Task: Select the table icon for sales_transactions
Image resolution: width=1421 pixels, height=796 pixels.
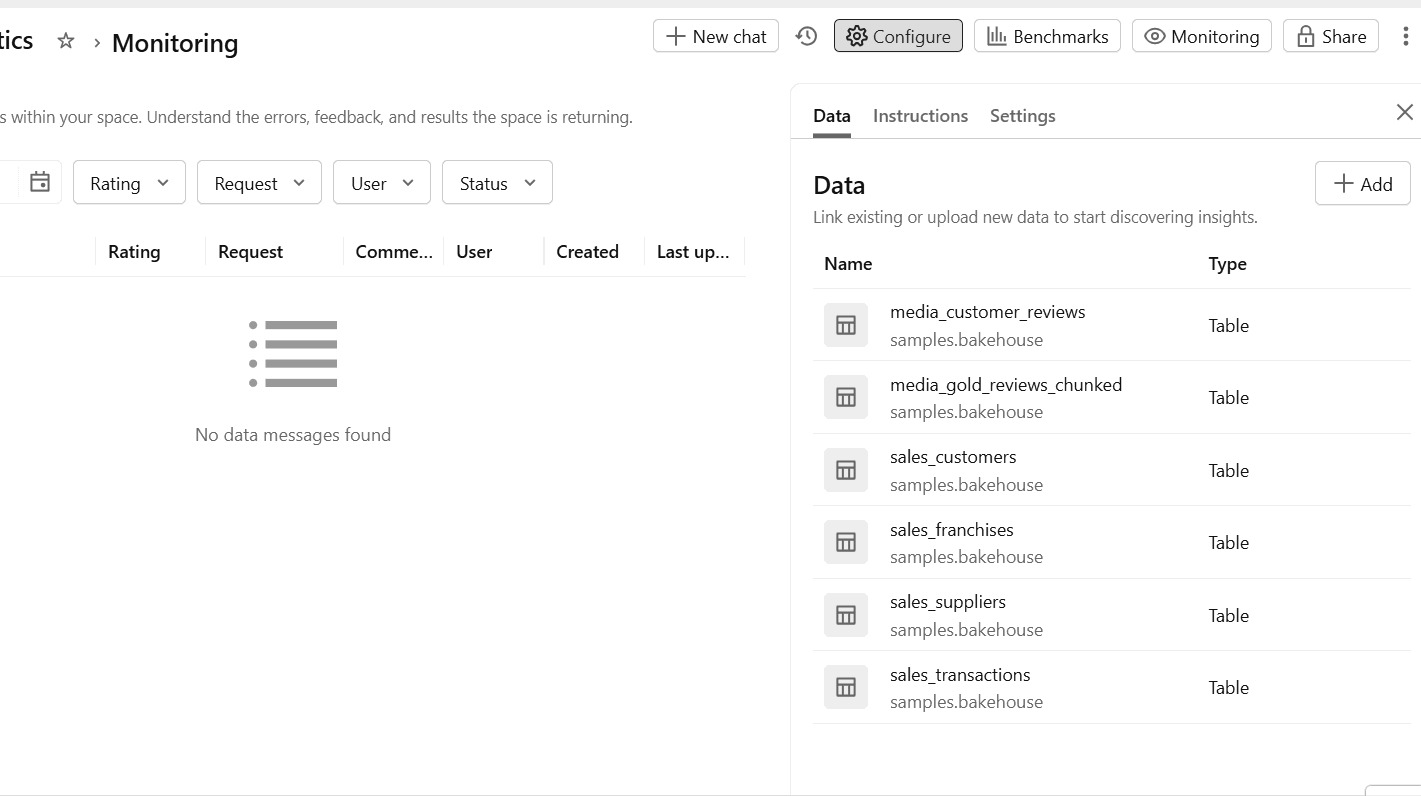Action: (x=845, y=687)
